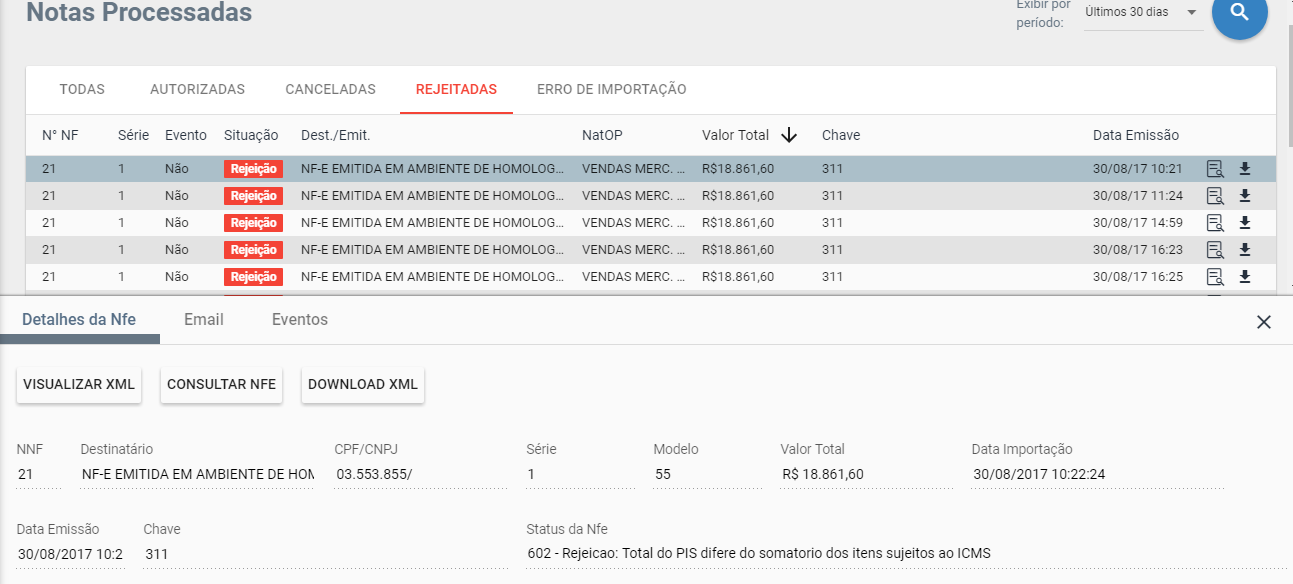Click the Status da Nfe field
1293x584 pixels.
tap(758, 553)
